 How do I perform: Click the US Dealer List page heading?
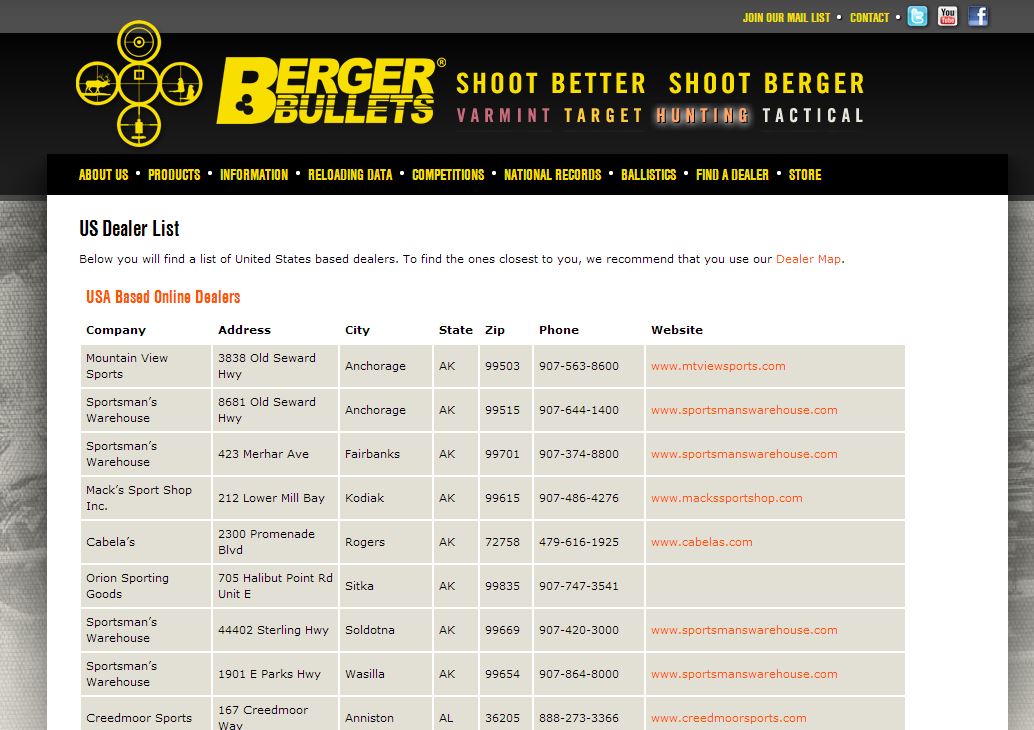click(x=129, y=229)
